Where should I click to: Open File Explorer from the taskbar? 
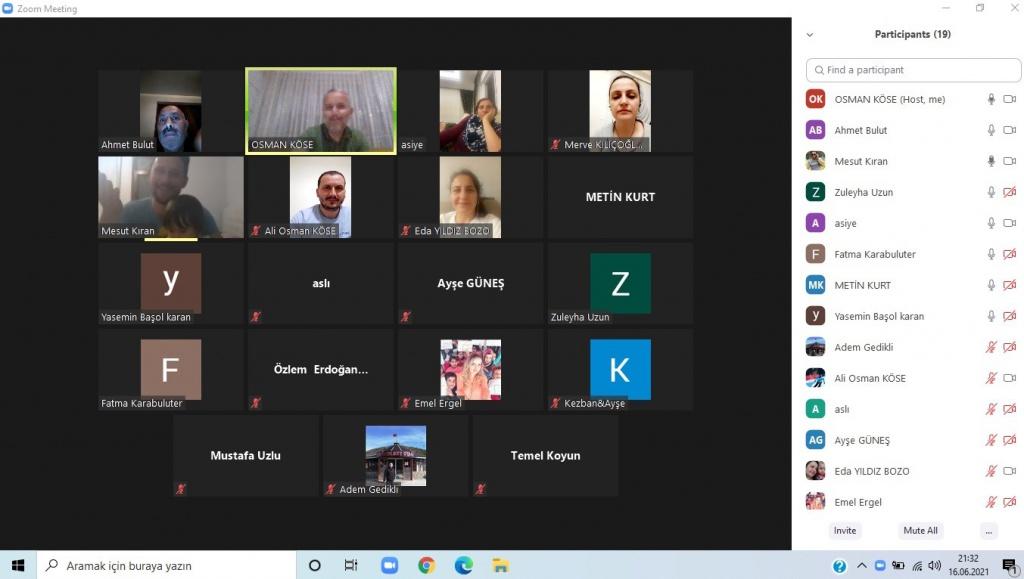[501, 565]
